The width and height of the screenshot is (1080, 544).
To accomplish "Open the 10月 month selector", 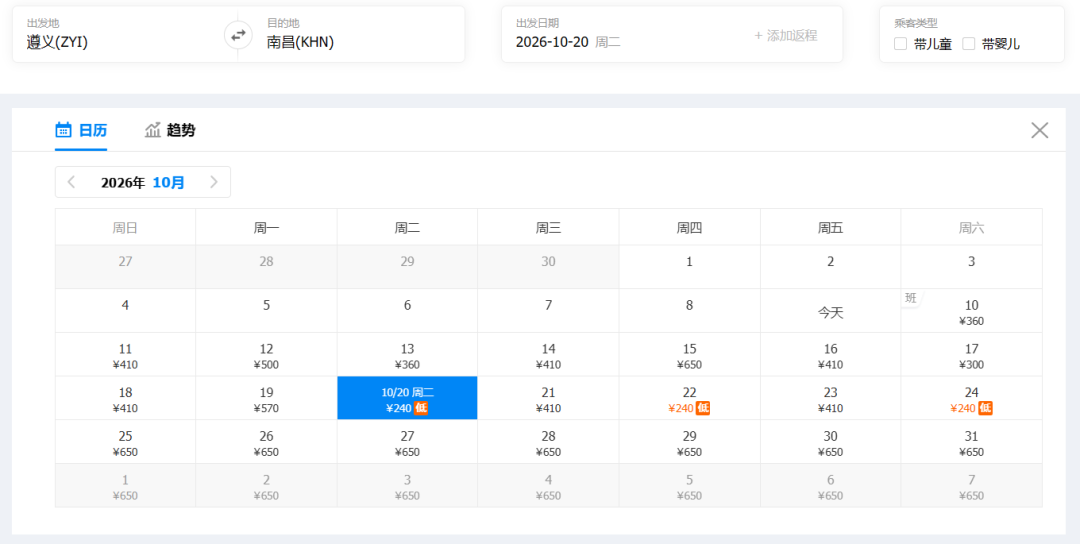I will tap(169, 182).
